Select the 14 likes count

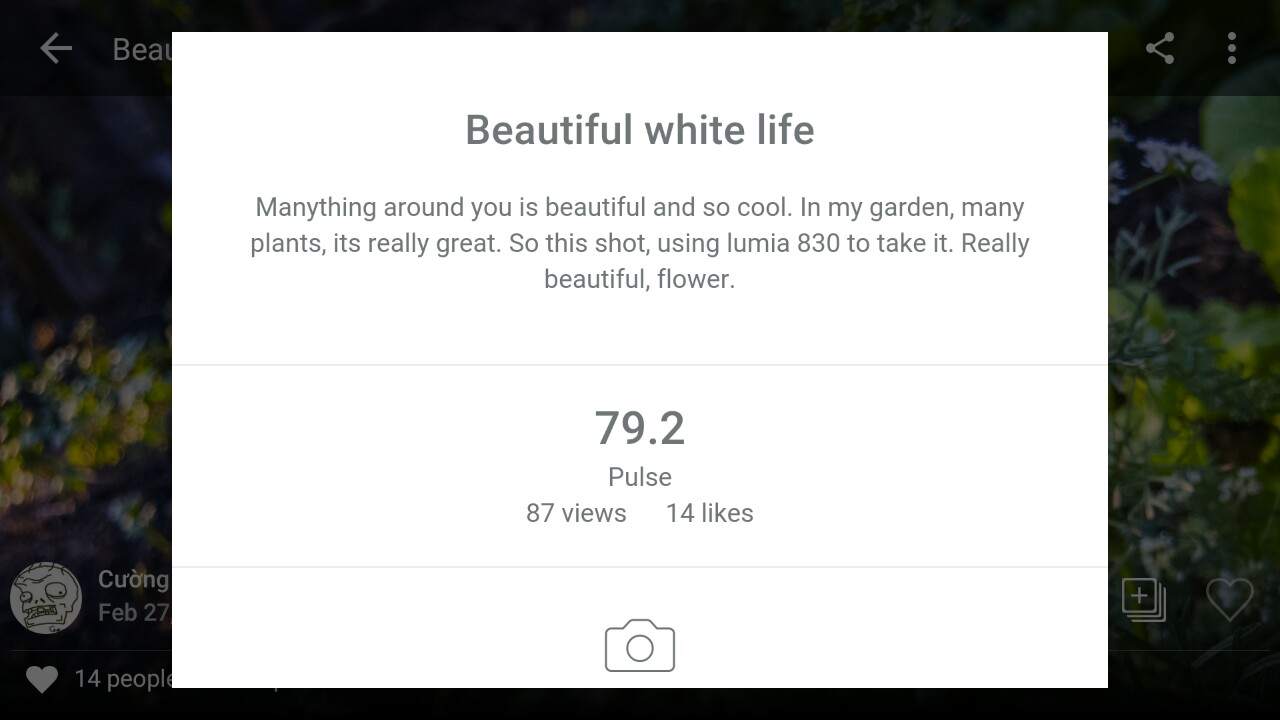tap(710, 513)
